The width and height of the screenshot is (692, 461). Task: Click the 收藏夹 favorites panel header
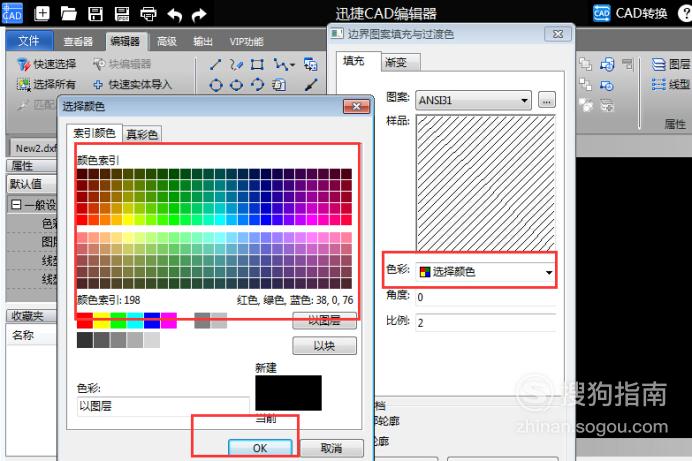31,316
